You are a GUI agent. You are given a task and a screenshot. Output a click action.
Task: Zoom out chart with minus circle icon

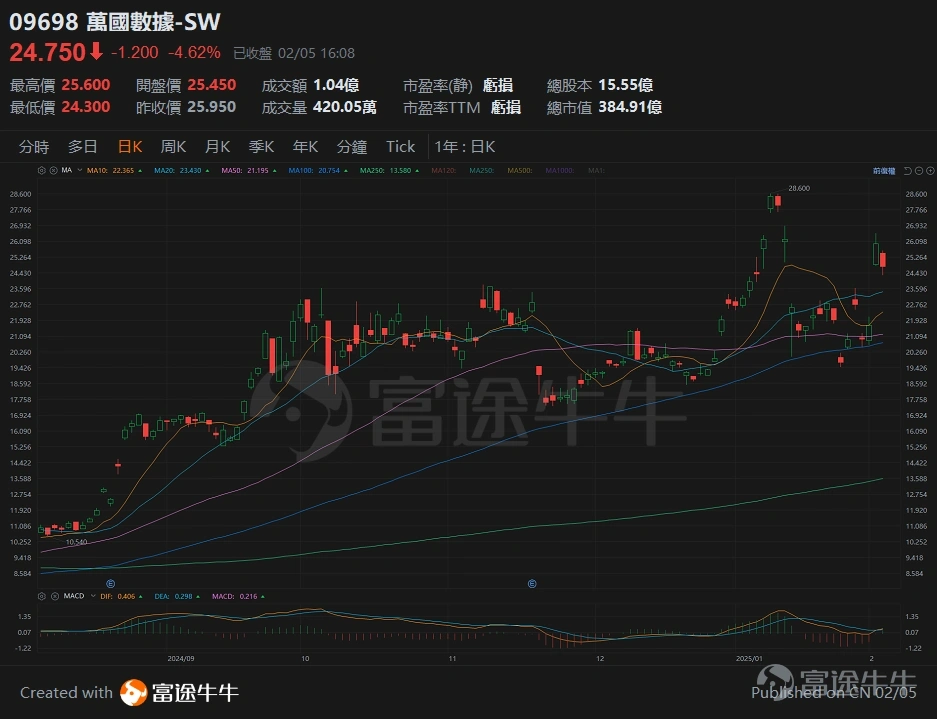pos(919,171)
